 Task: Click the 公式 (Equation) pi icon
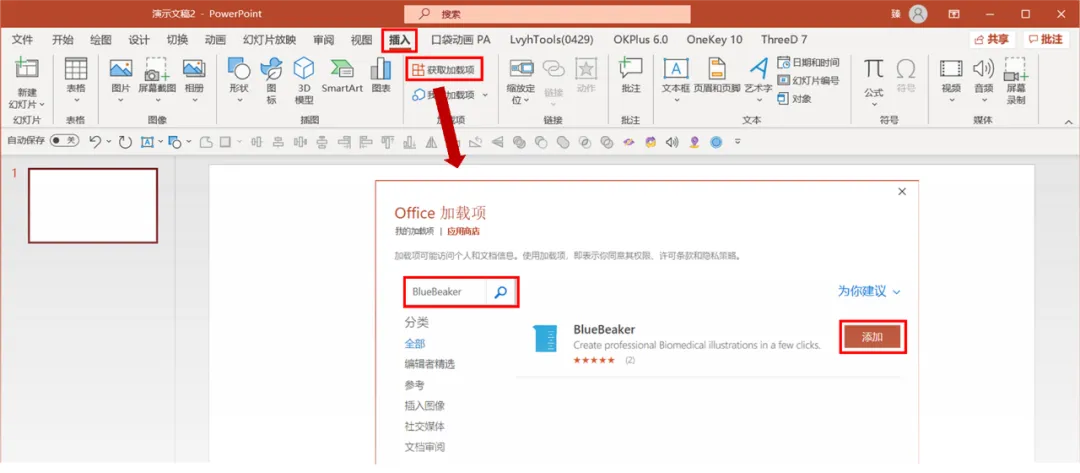pyautogui.click(x=873, y=69)
